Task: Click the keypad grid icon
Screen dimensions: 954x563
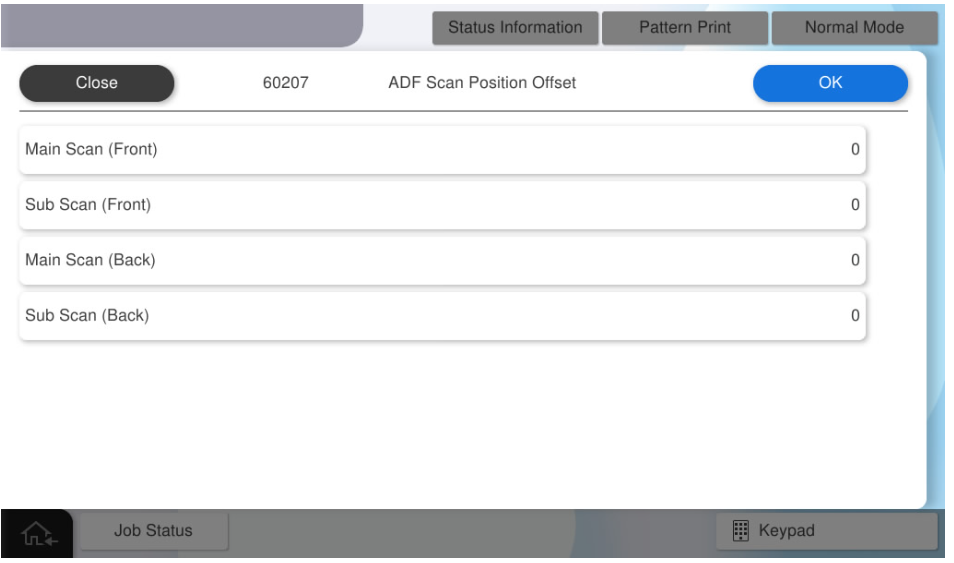Action: (741, 530)
